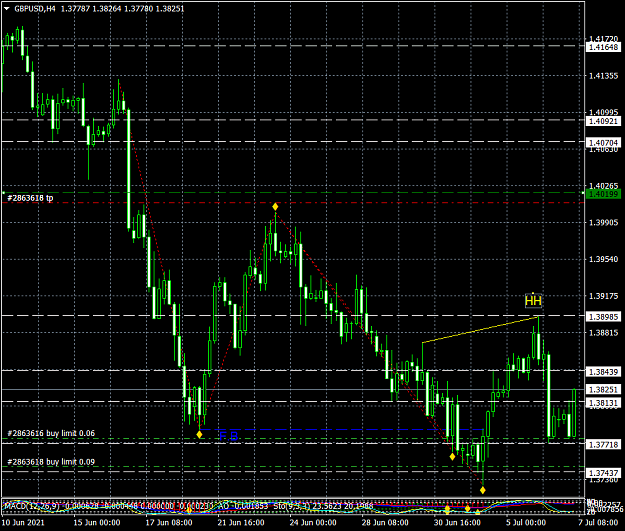Click the AO indicator value text
Image resolution: width=625 pixels, height=531 pixels.
[243, 506]
